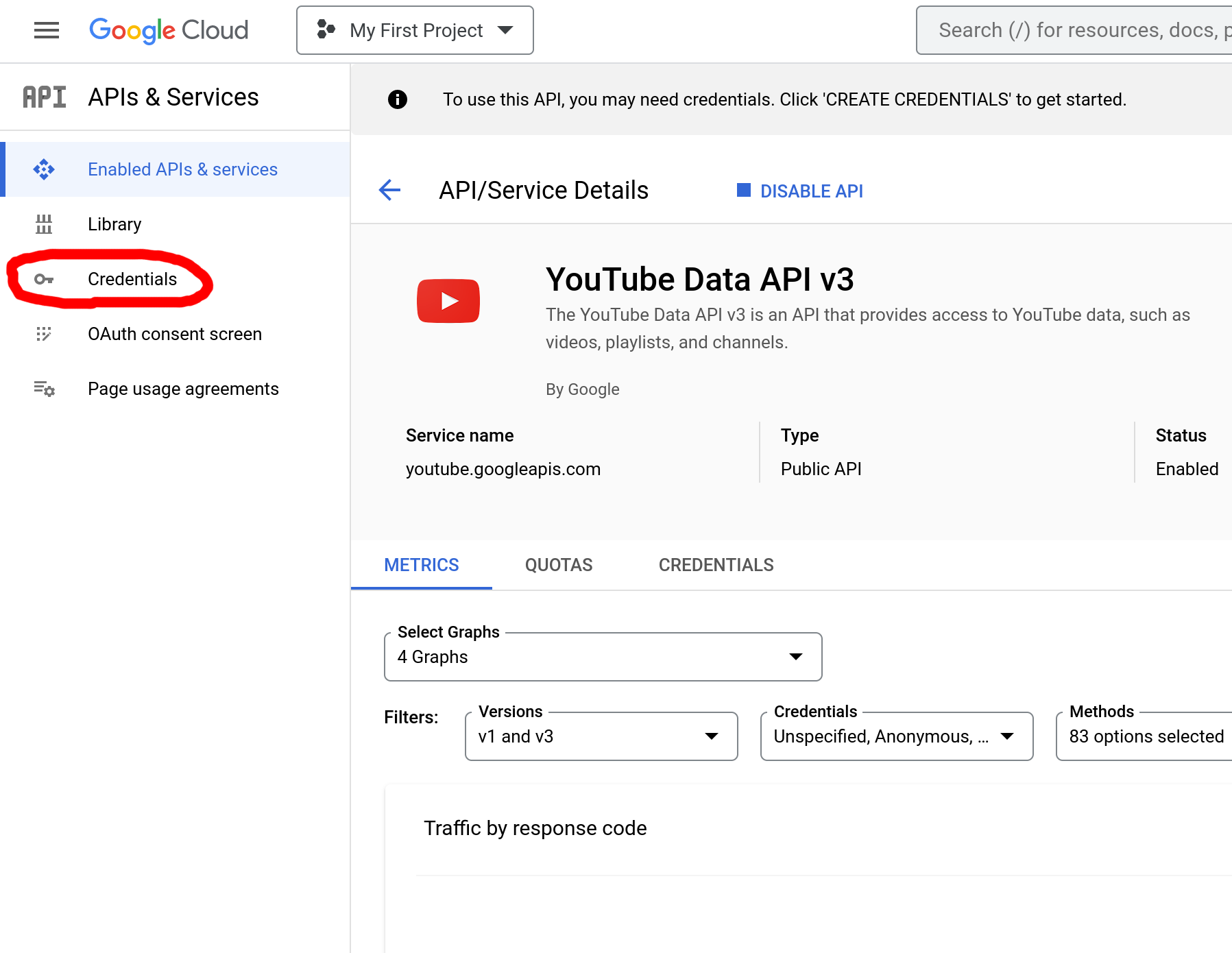
Task: Click the Enabled APIs diamond icon
Action: [44, 169]
